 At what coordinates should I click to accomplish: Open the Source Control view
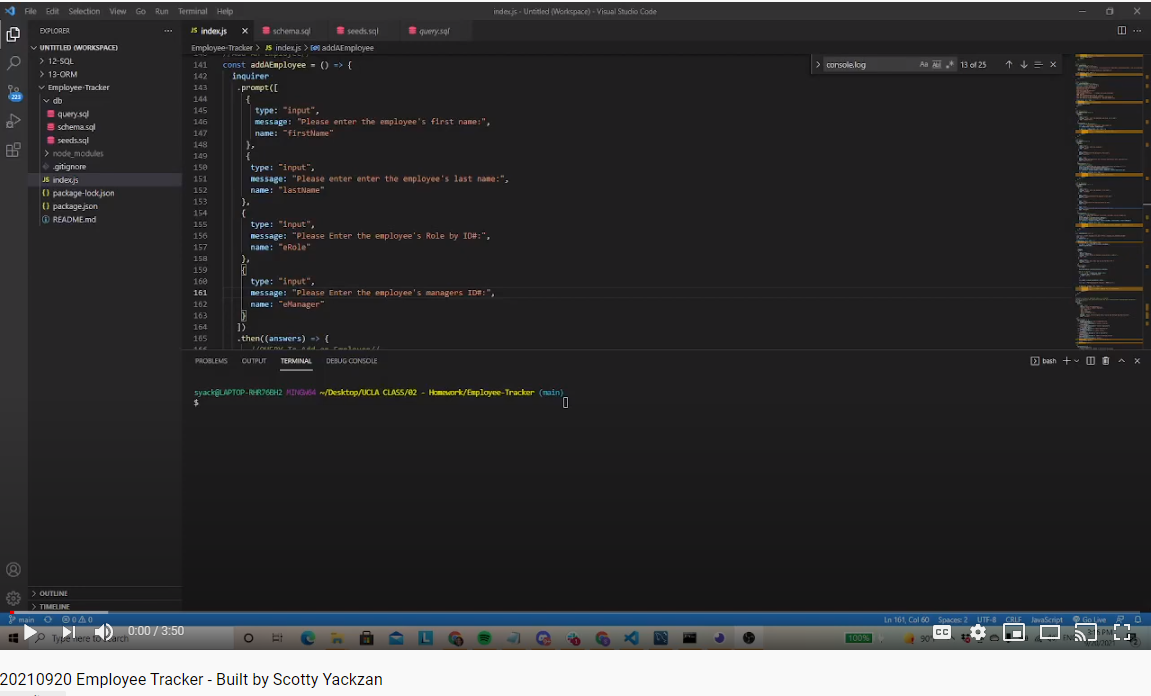(14, 92)
